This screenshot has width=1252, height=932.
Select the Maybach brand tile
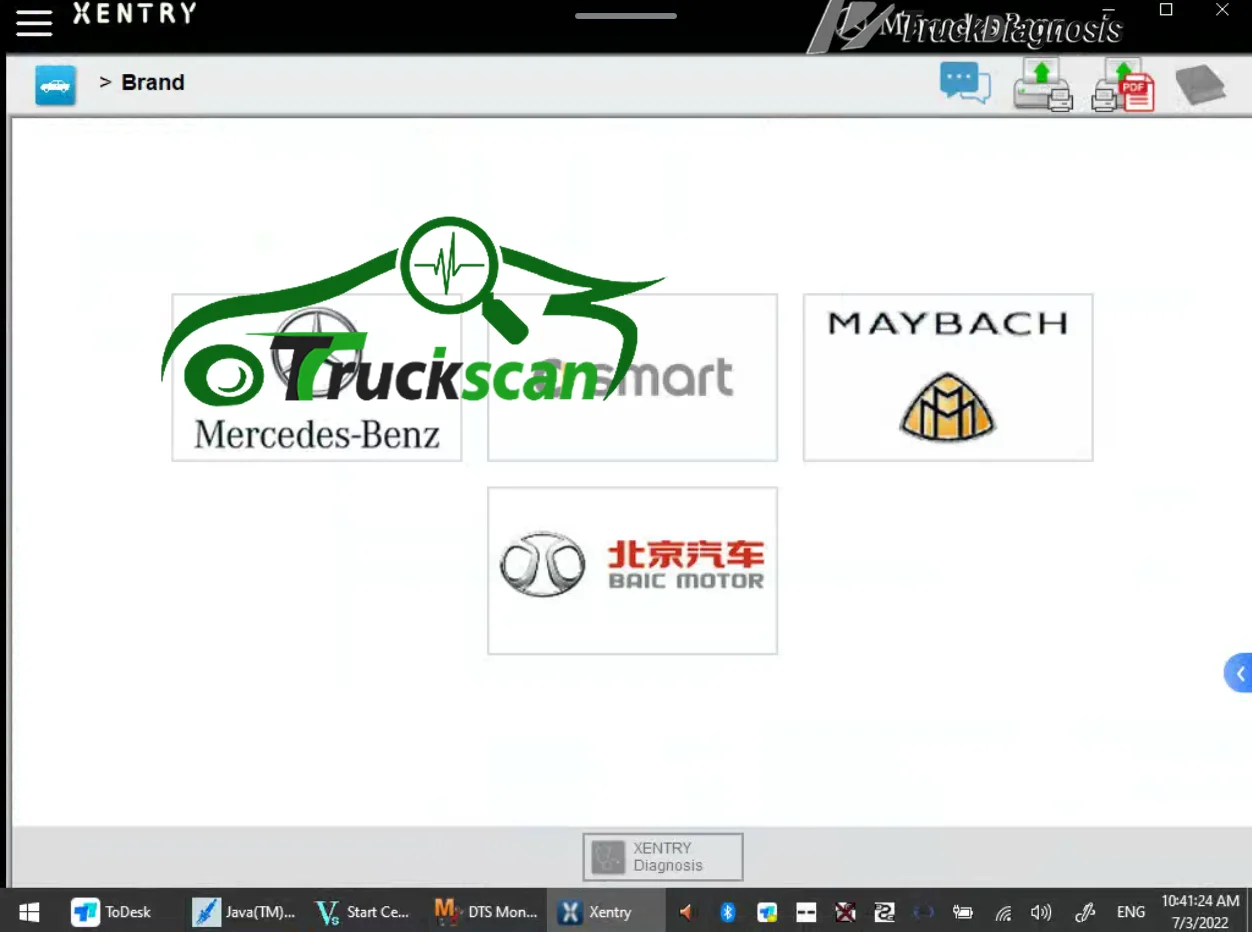[x=948, y=377]
